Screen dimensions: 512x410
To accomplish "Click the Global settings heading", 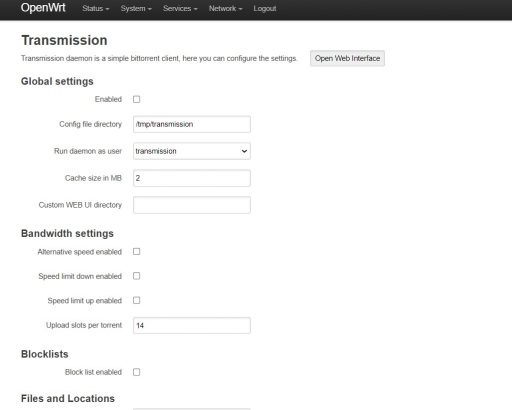I will (x=57, y=81).
